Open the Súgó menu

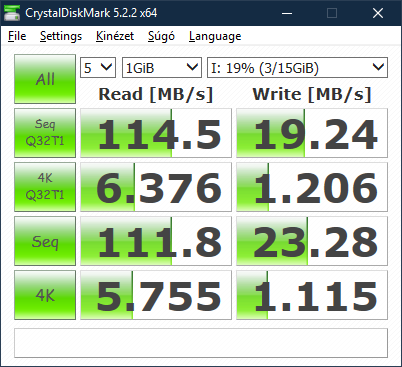tap(161, 36)
